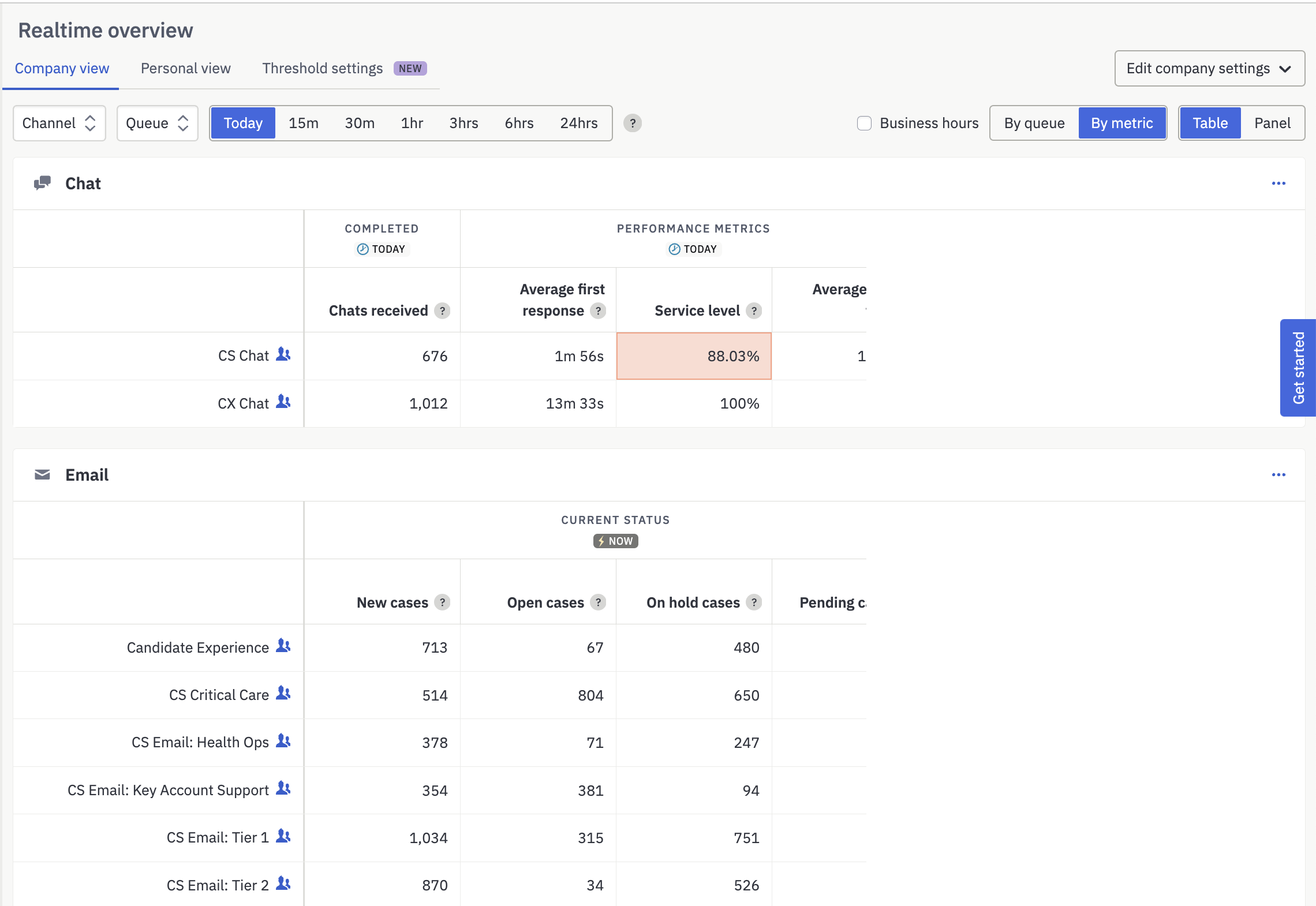Click the New cases column header
Image resolution: width=1316 pixels, height=906 pixels.
tap(392, 602)
